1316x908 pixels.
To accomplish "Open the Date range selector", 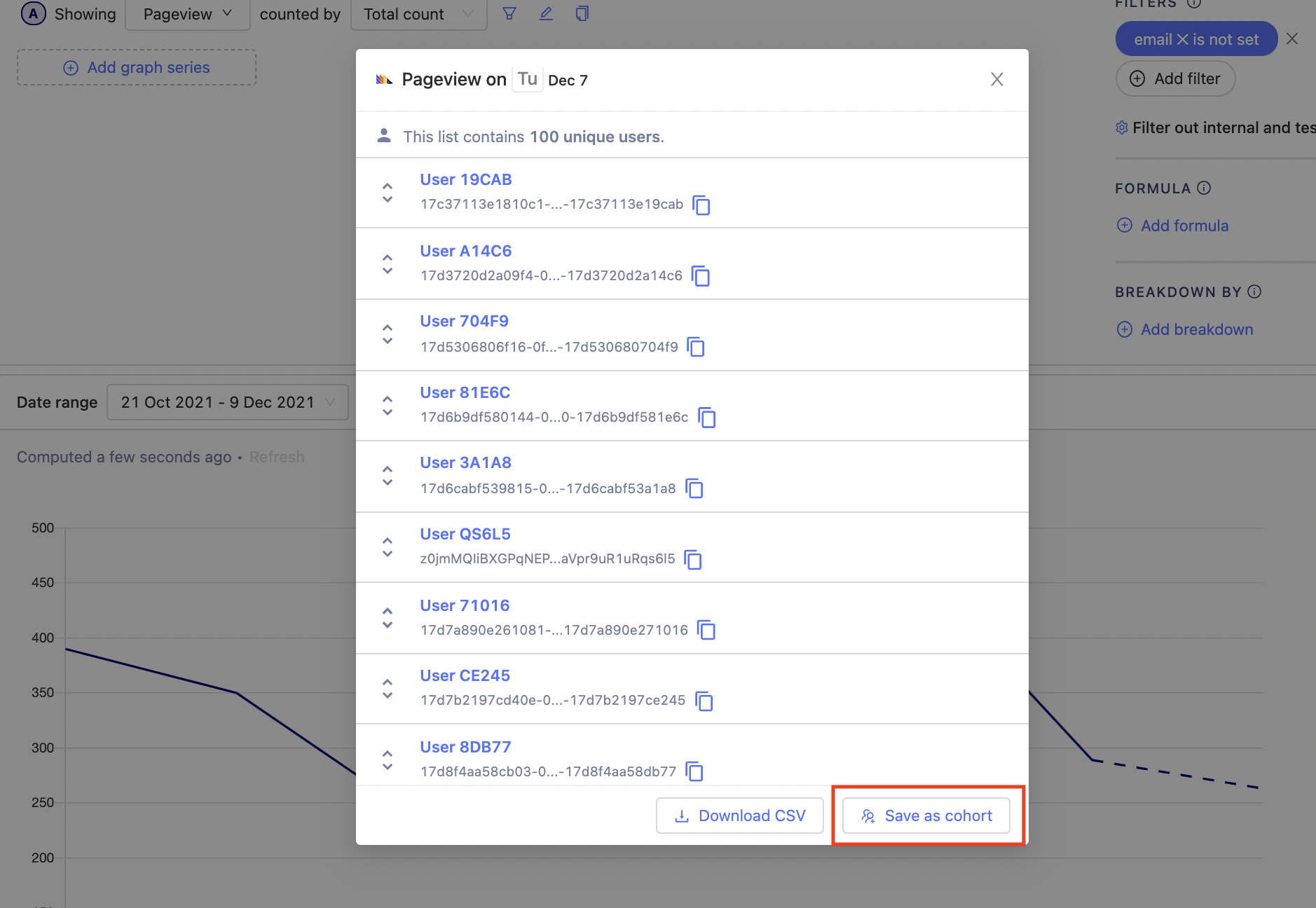I will click(227, 401).
